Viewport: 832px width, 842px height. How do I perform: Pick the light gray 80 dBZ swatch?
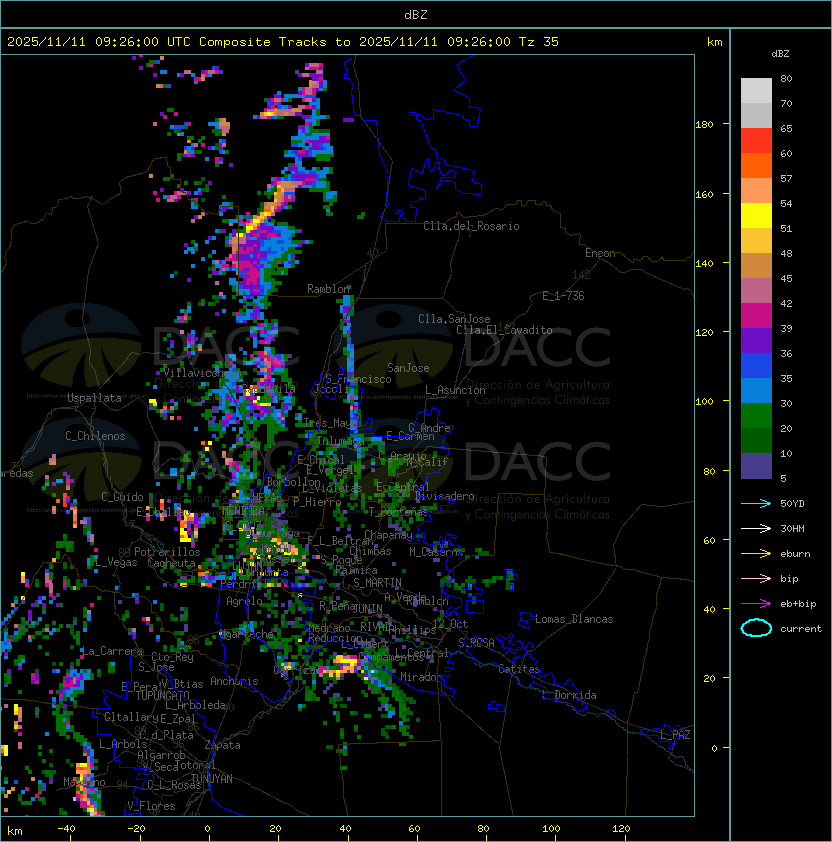[x=756, y=90]
